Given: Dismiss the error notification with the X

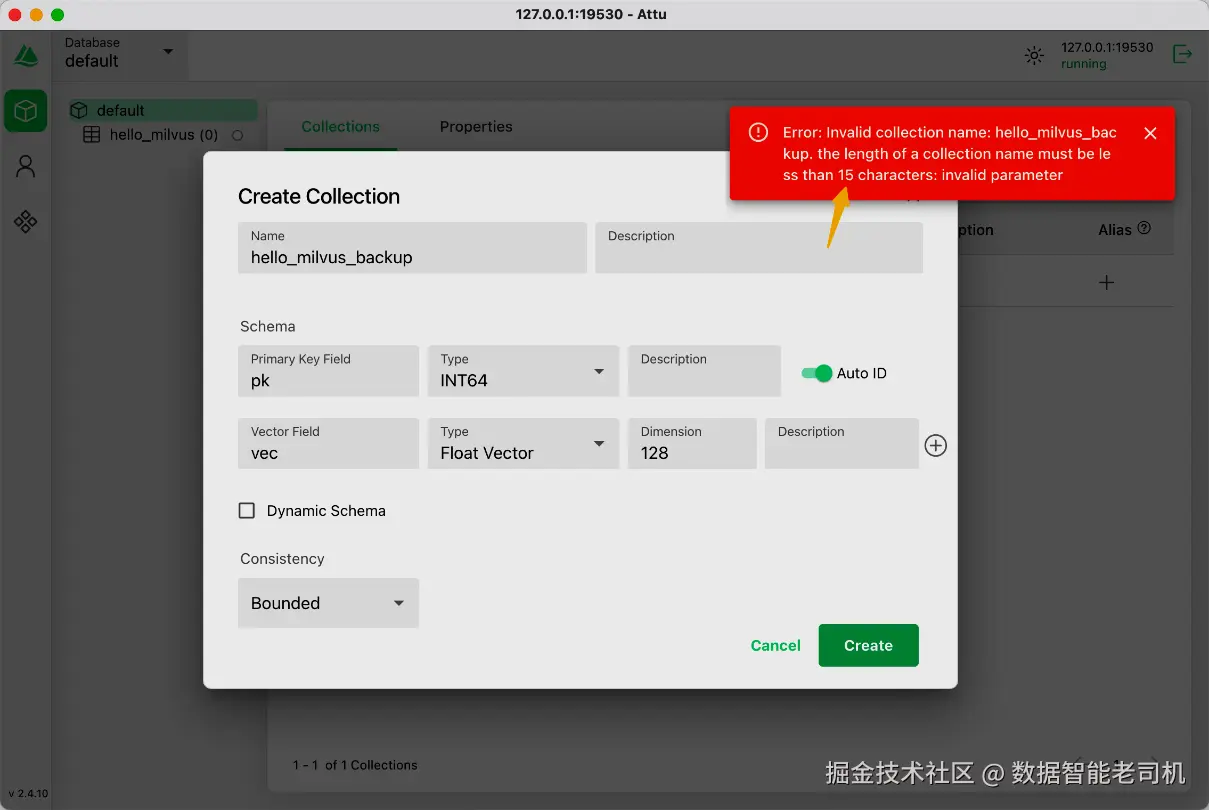Looking at the screenshot, I should coord(1150,133).
